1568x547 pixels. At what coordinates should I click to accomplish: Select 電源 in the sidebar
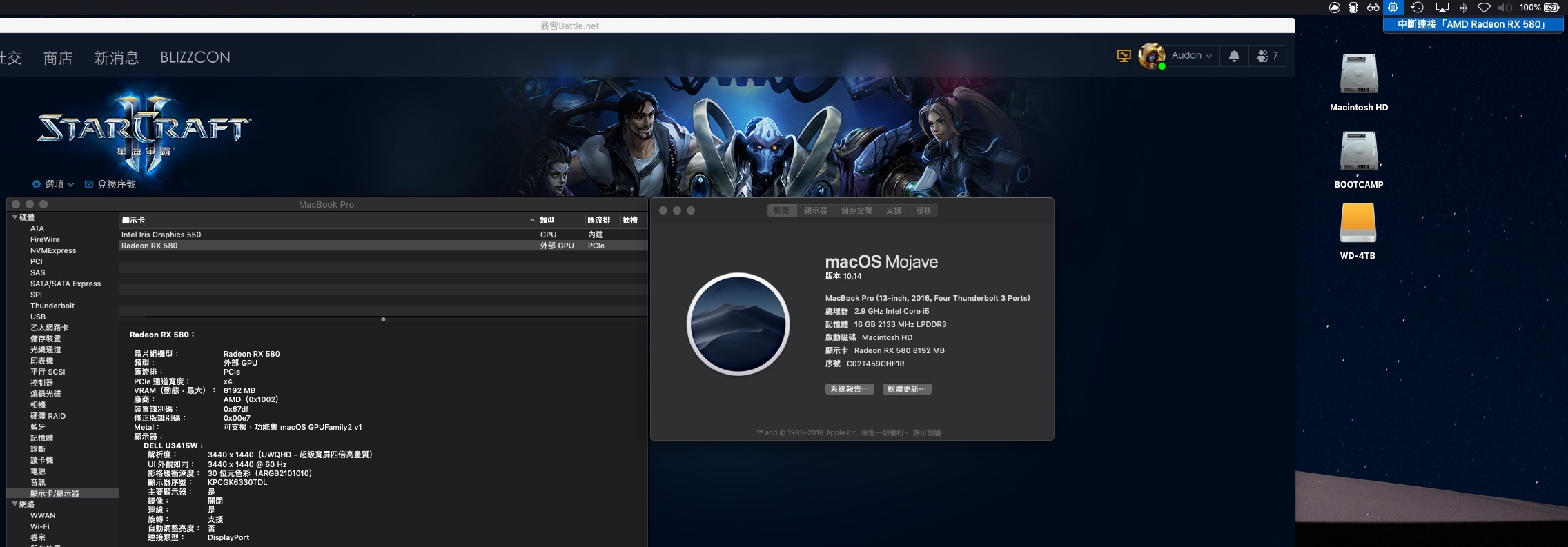click(x=38, y=471)
